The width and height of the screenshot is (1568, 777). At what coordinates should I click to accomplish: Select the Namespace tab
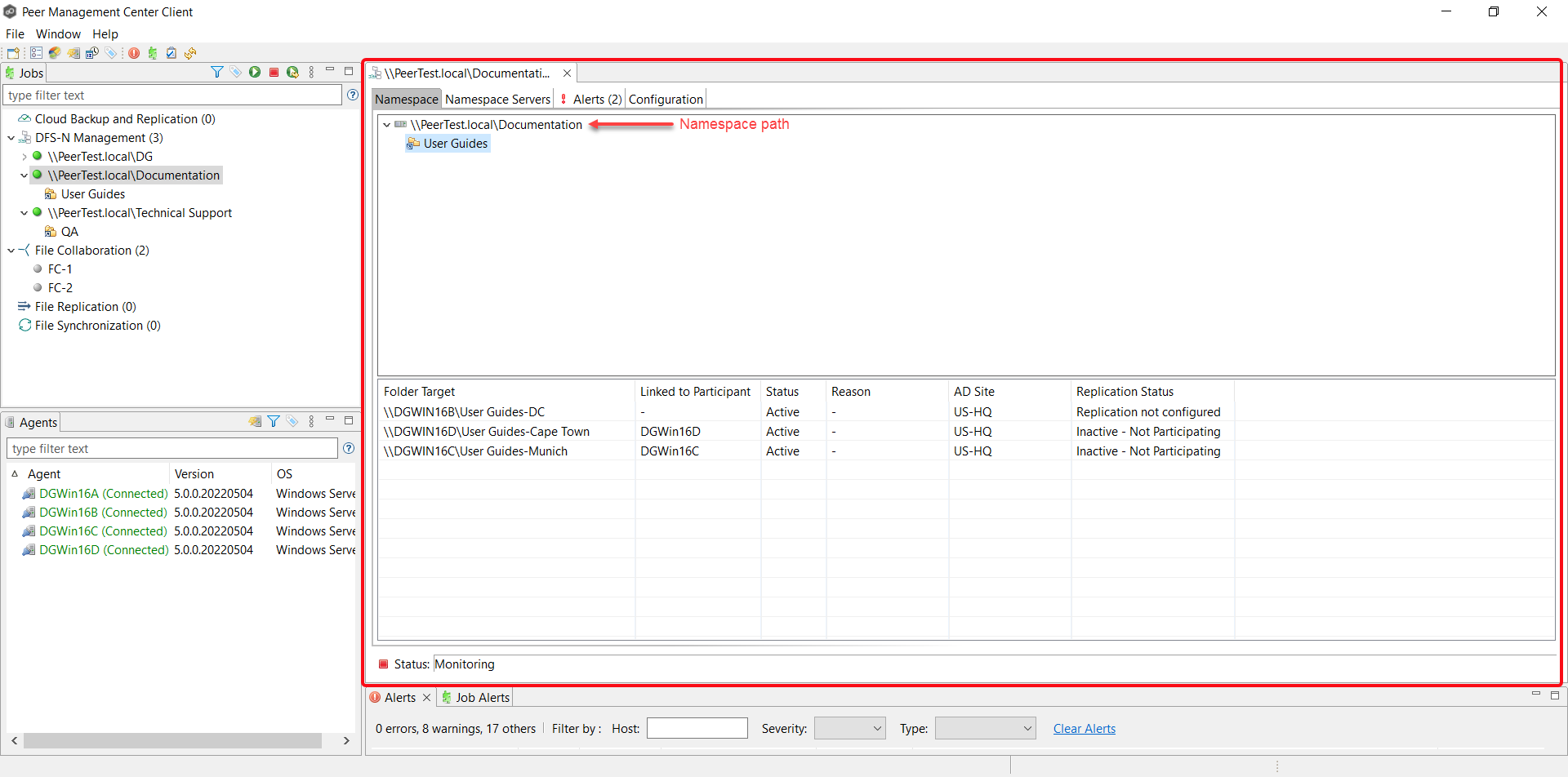[407, 99]
